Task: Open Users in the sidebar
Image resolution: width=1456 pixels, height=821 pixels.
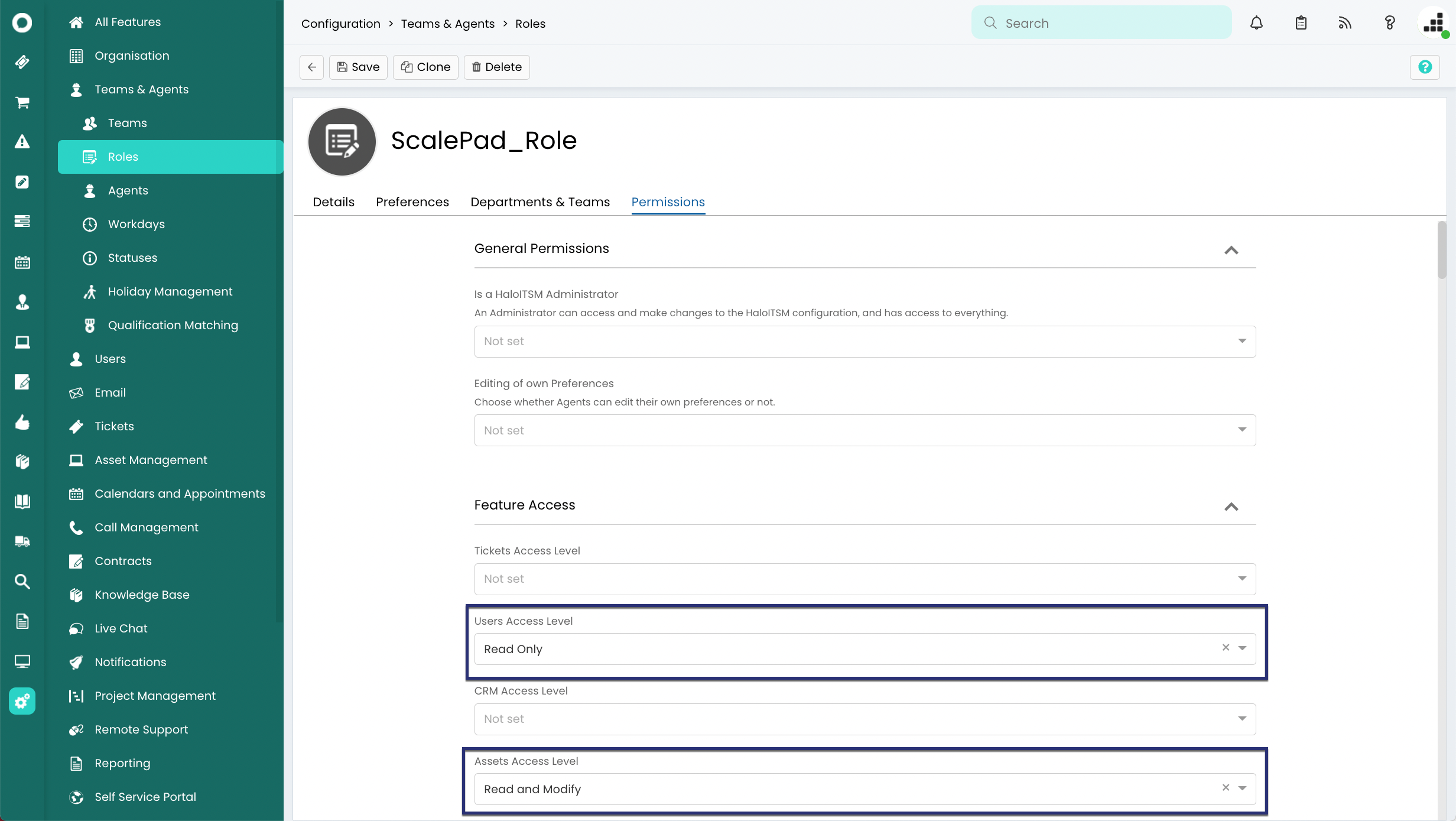Action: (x=170, y=359)
